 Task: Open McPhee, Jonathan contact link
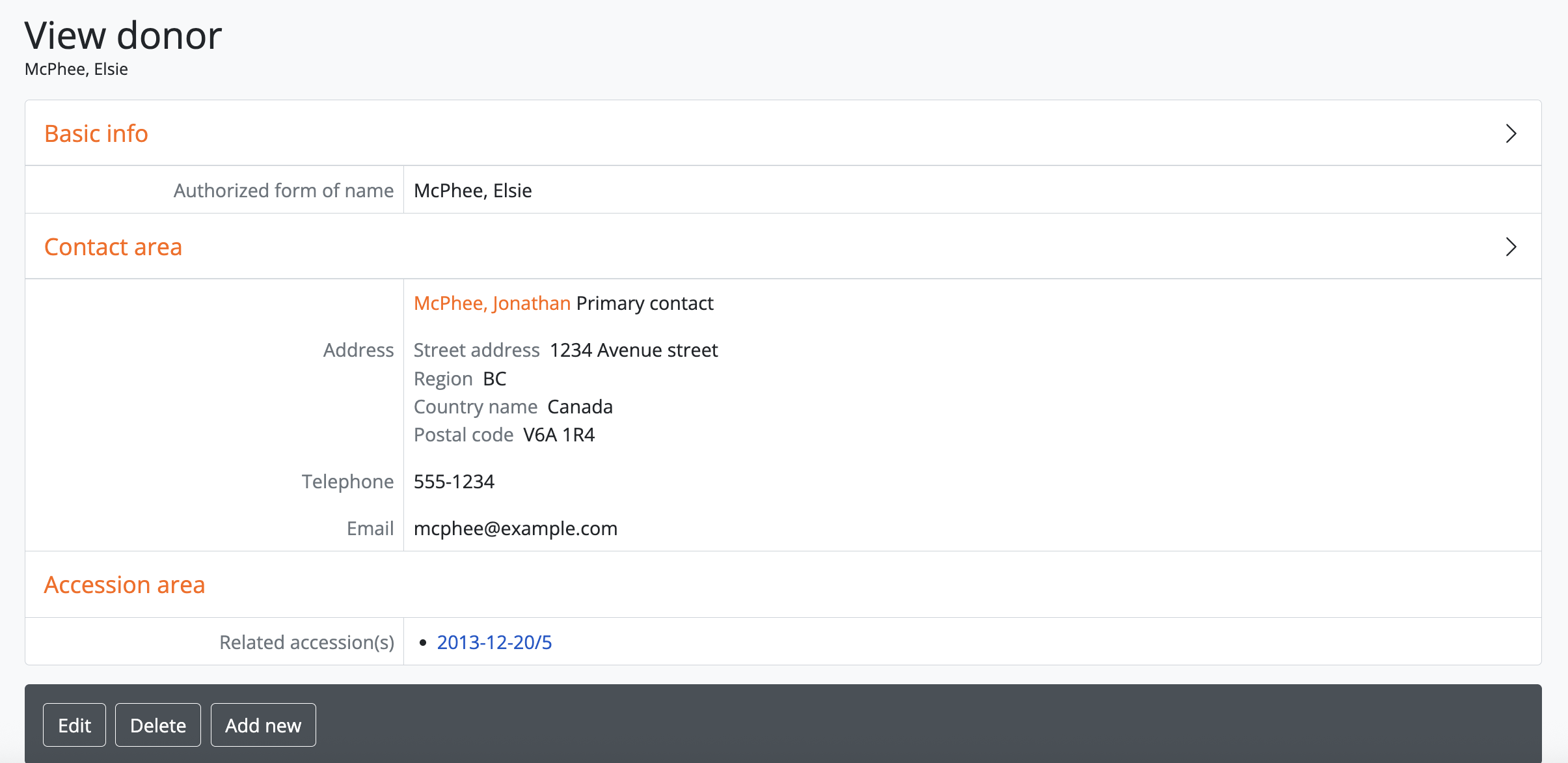[492, 303]
